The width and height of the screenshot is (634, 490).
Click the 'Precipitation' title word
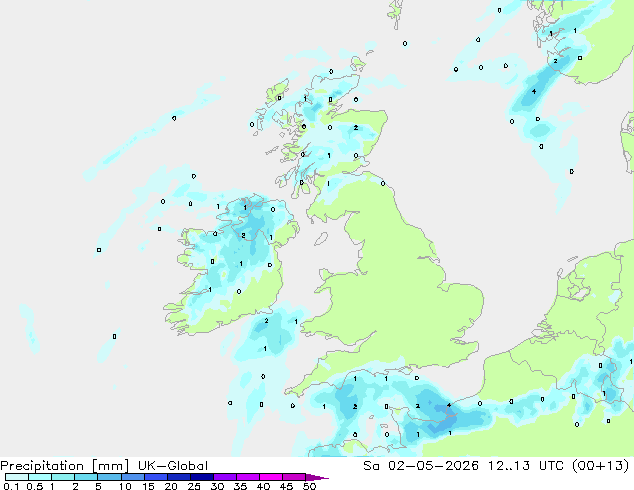(x=42, y=466)
